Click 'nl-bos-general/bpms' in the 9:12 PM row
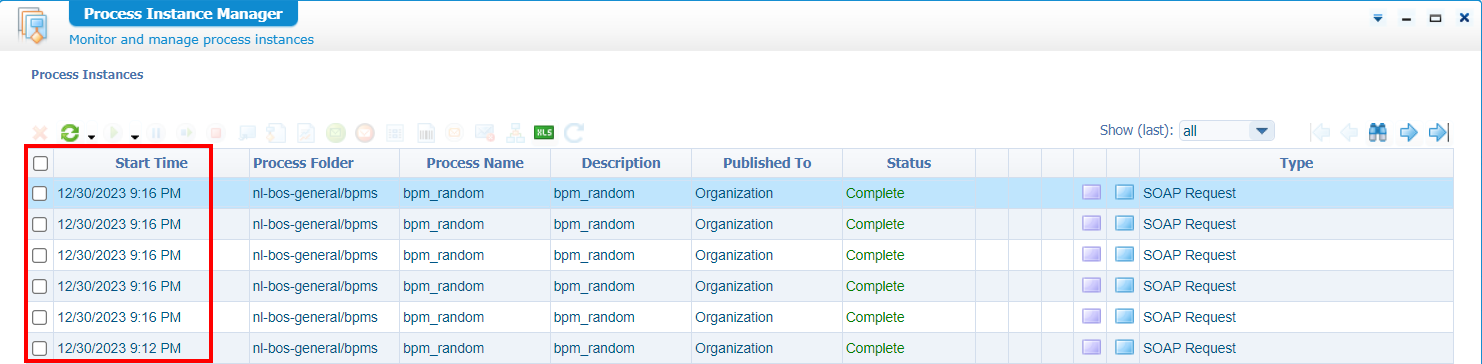Viewport: 1482px width, 364px height. (x=315, y=348)
